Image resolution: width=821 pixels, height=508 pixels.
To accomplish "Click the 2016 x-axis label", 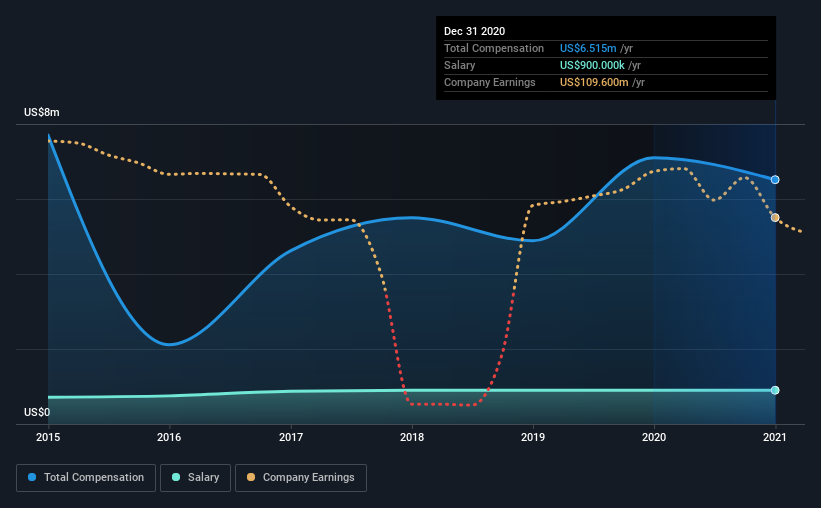I will click(169, 437).
